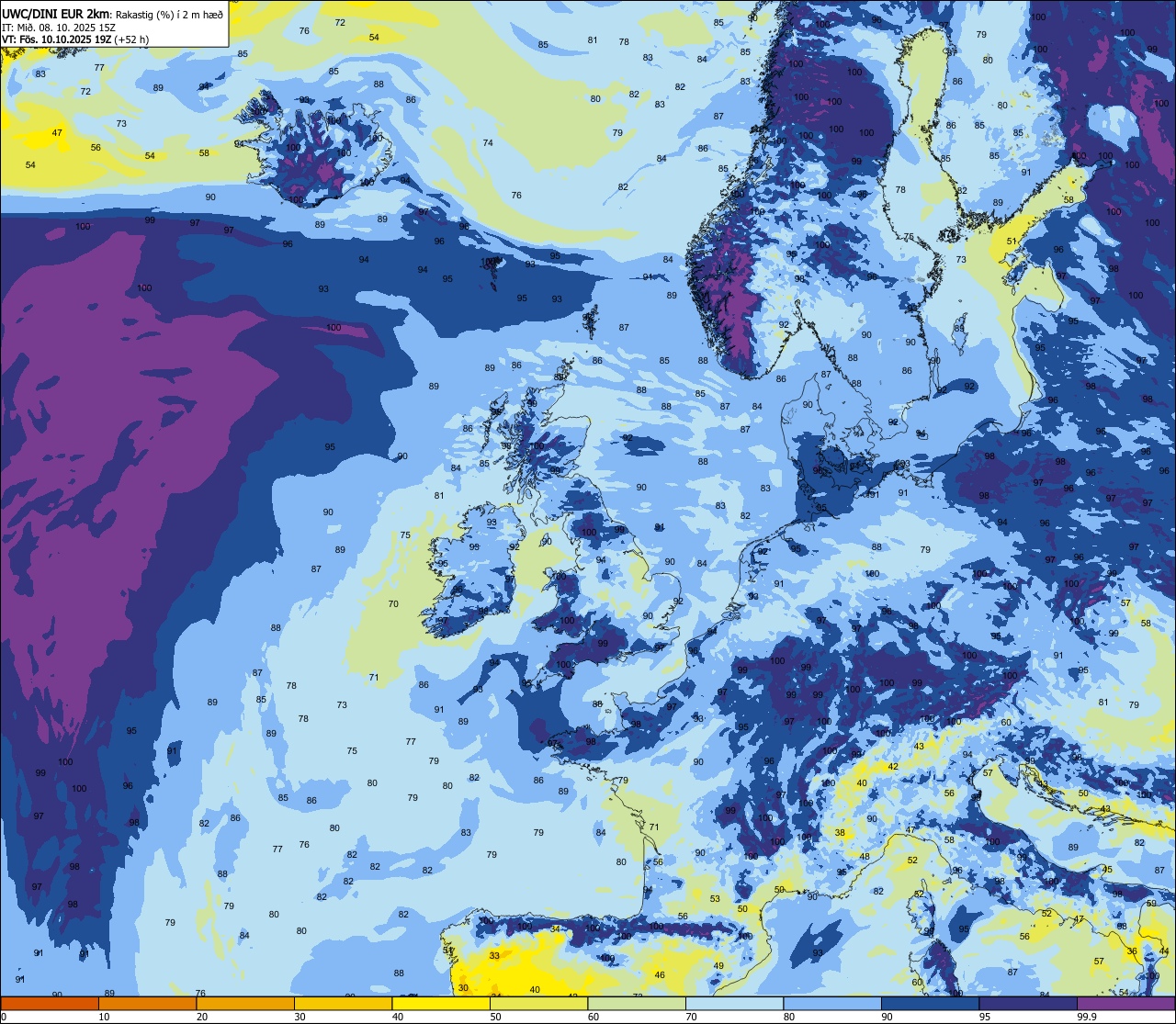Click the 30–40 amber legend swatch
This screenshot has height=1024, width=1176.
point(343,1003)
